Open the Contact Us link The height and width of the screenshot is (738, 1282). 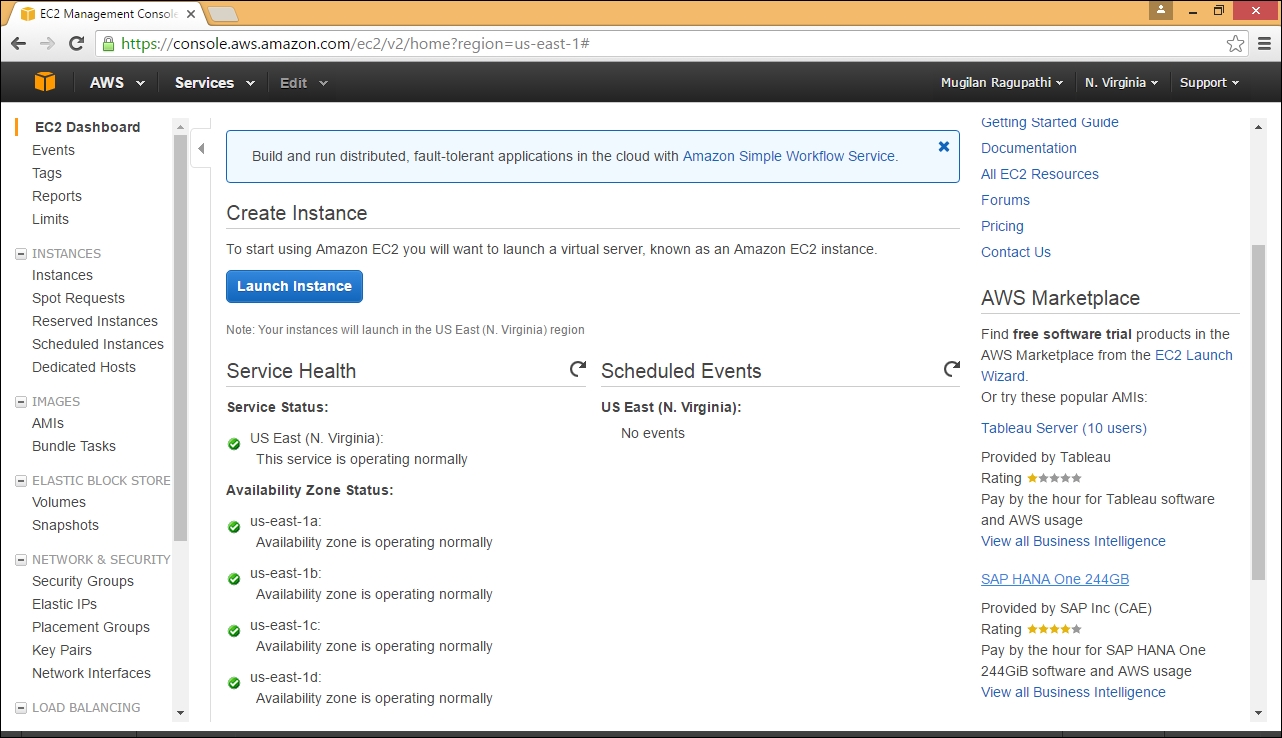1016,252
